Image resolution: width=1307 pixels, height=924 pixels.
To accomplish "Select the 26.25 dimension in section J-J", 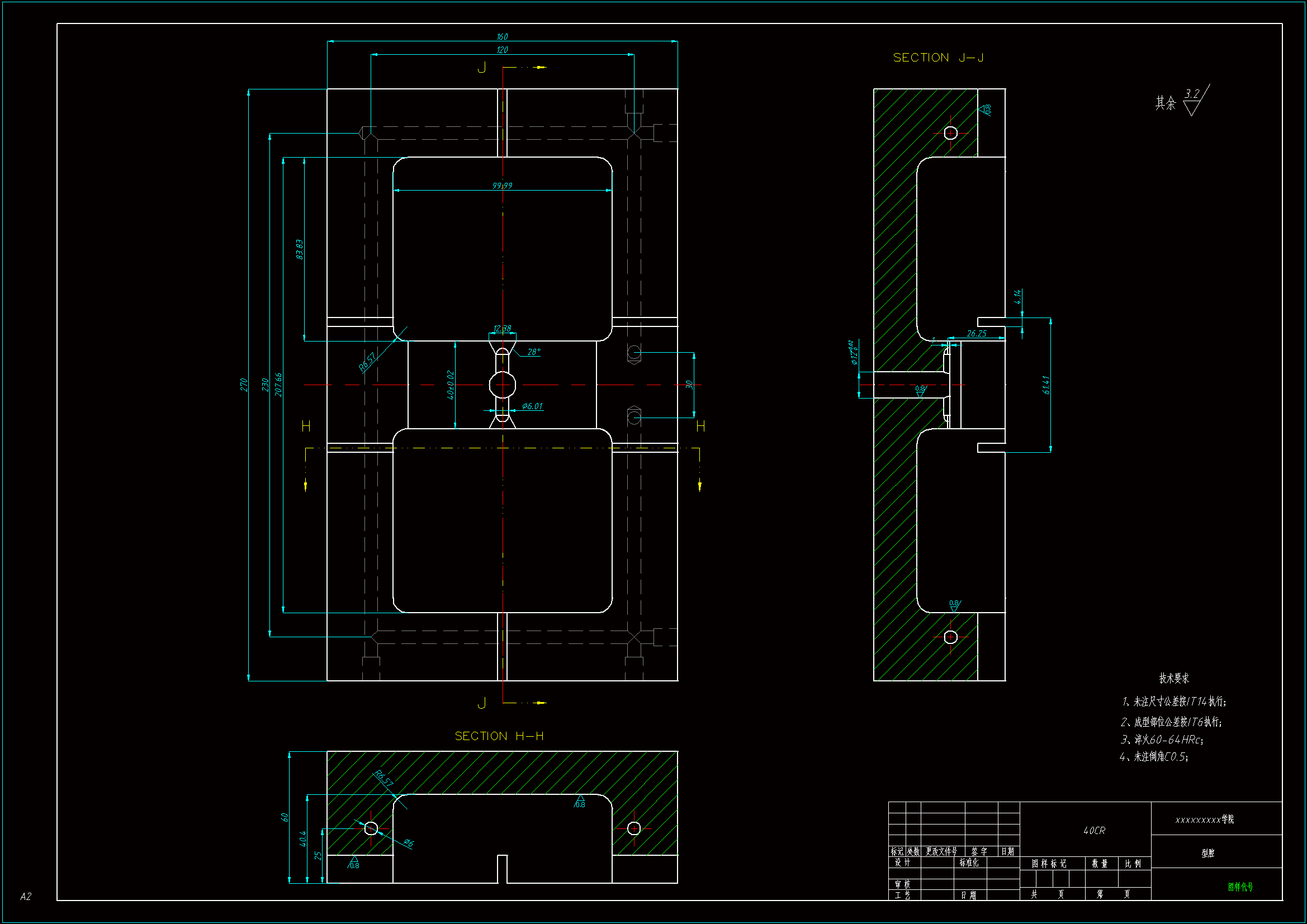I will coord(976,334).
